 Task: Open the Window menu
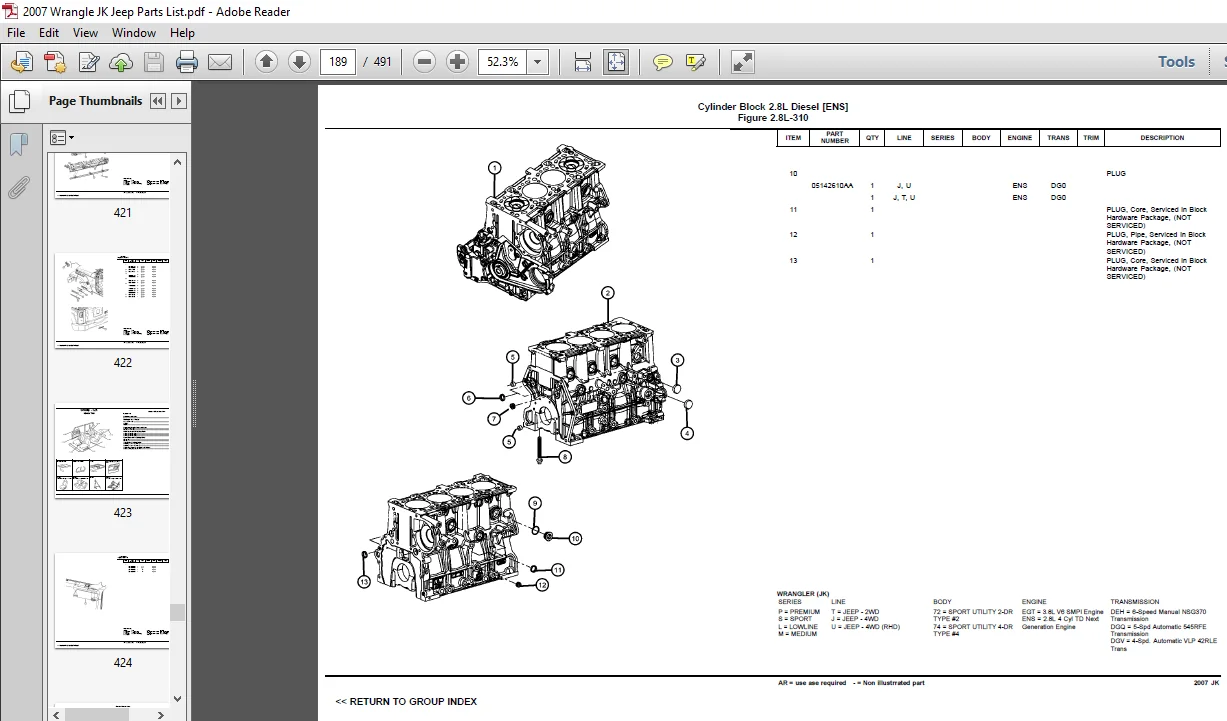[x=134, y=33]
